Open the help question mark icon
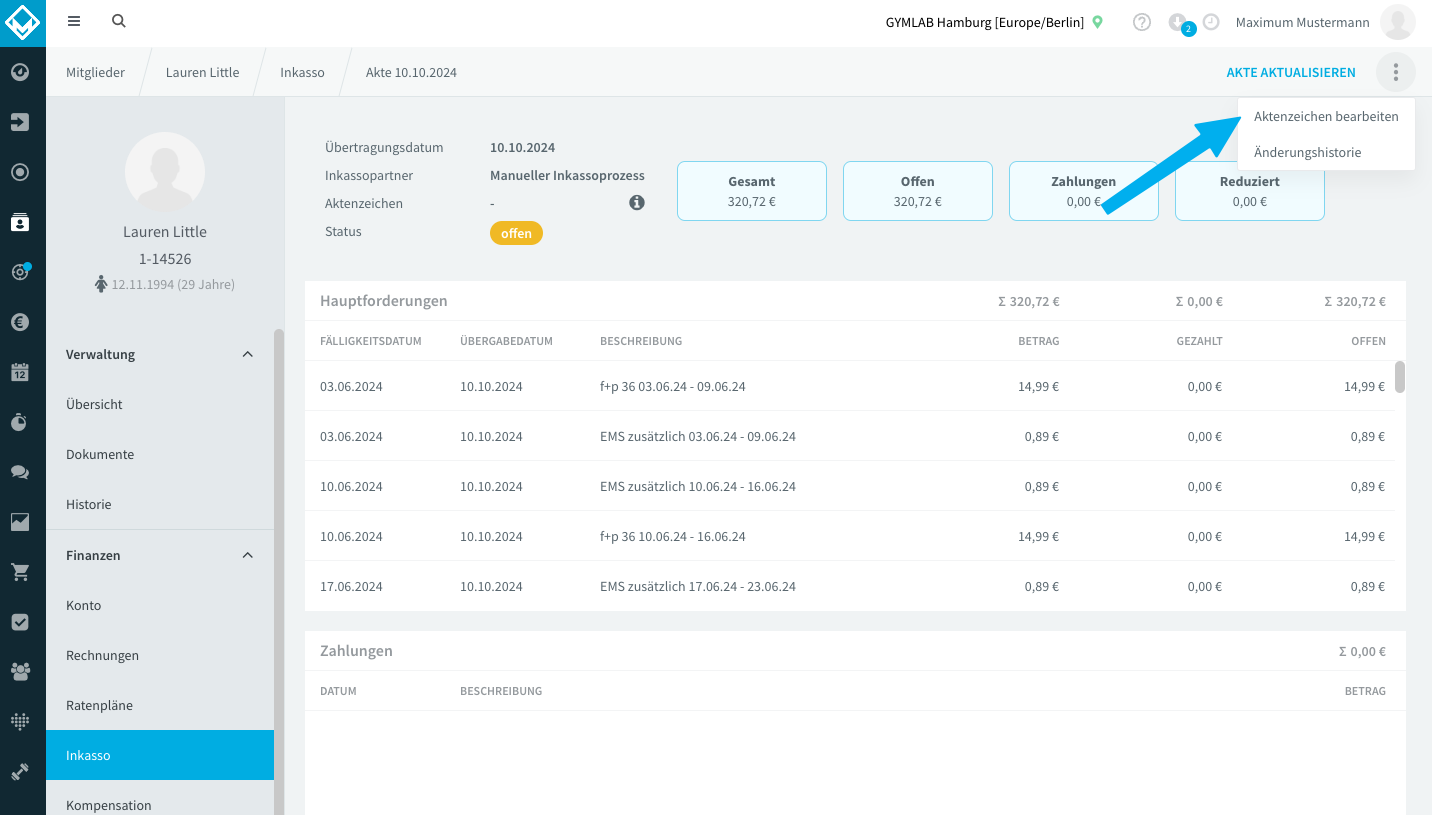1432x815 pixels. point(1142,22)
